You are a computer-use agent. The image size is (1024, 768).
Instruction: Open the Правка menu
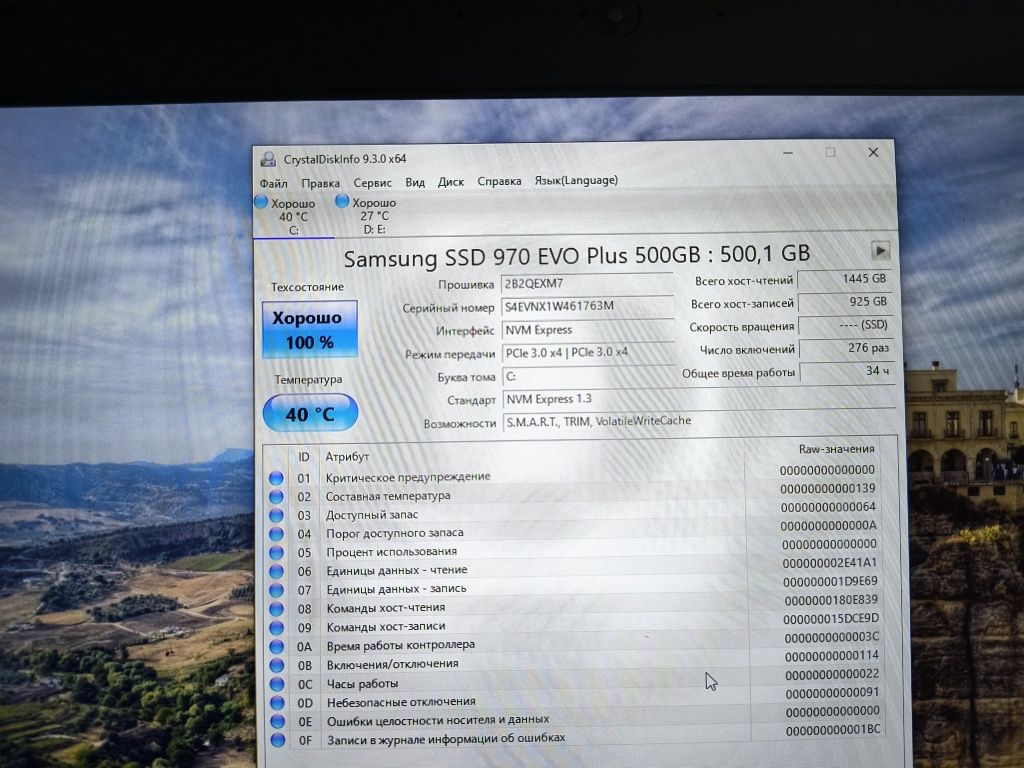(320, 183)
